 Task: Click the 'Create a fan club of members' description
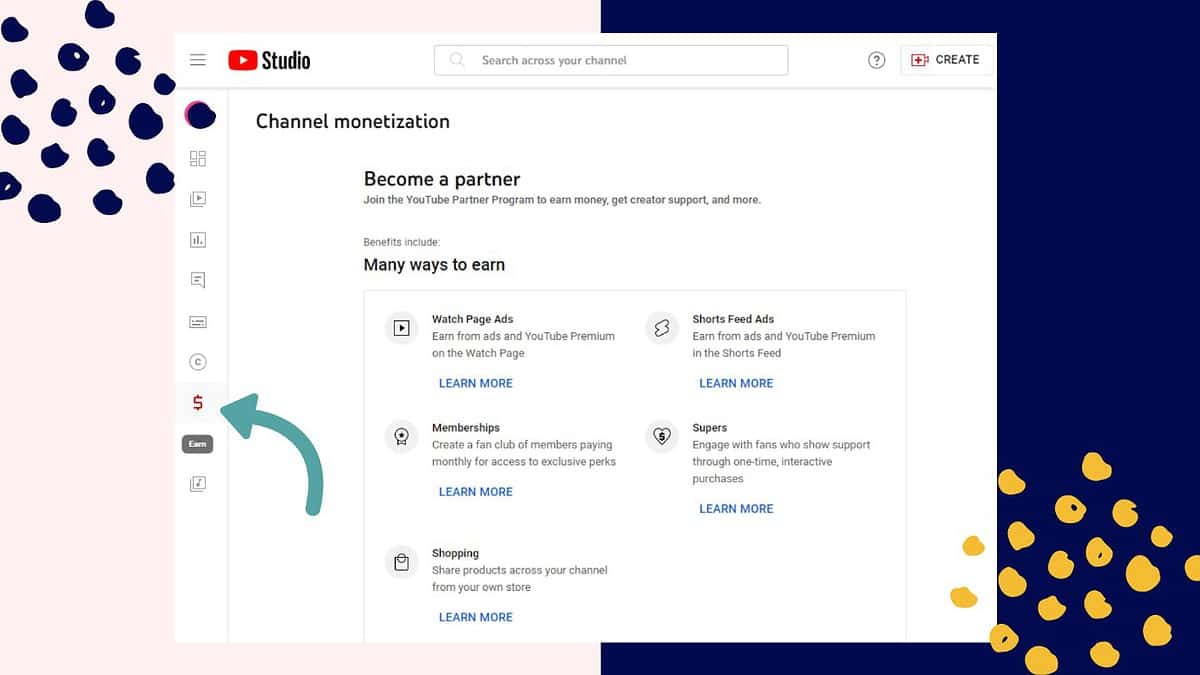(524, 453)
